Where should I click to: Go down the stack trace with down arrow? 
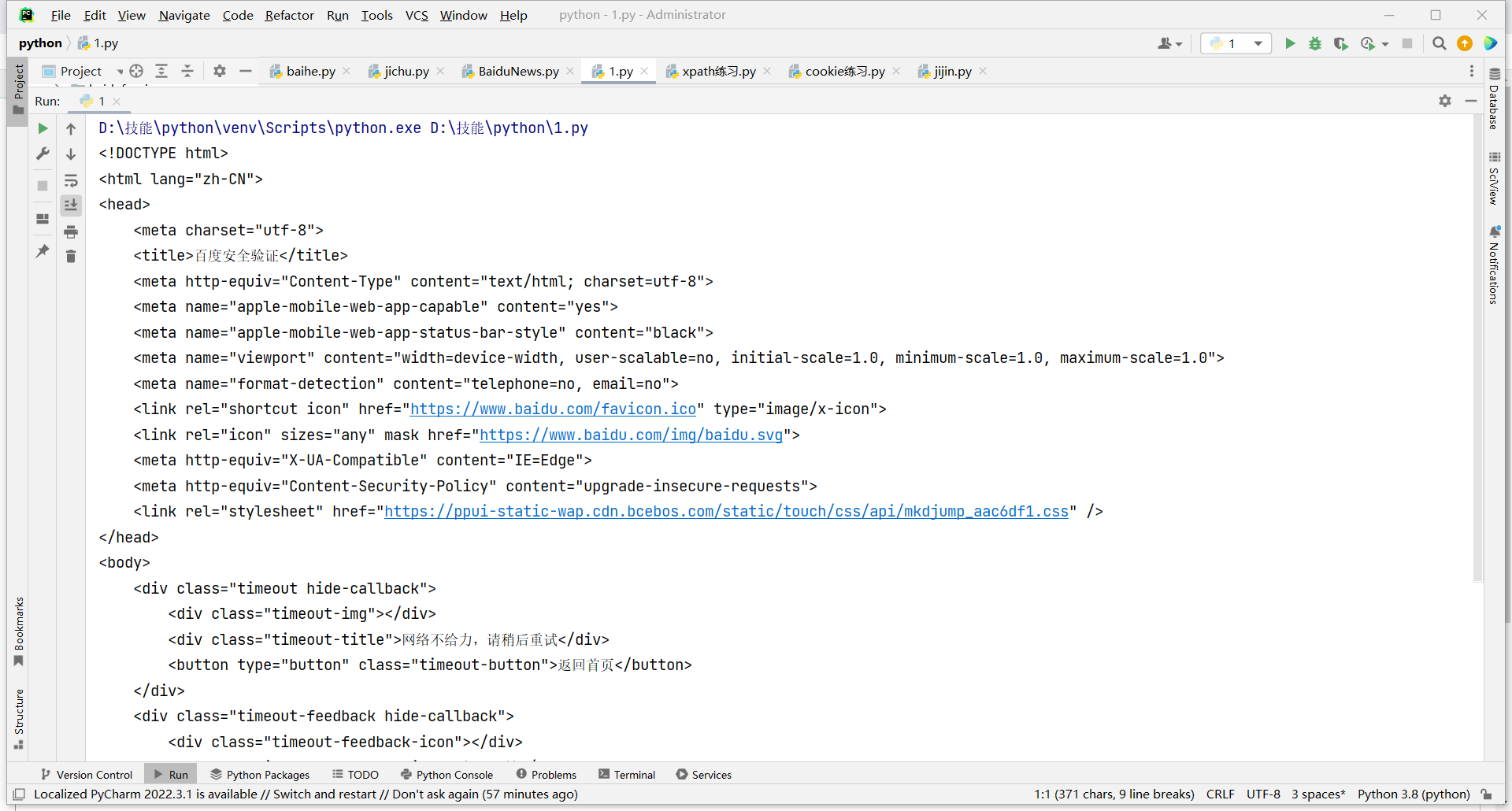tap(71, 154)
